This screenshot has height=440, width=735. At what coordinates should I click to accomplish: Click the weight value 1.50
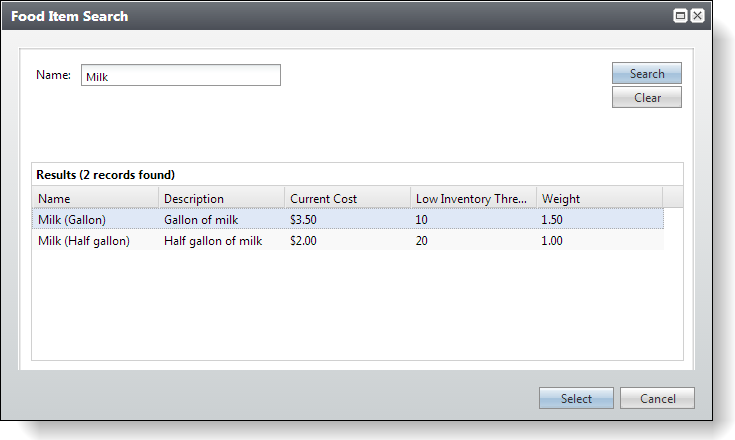click(x=552, y=219)
